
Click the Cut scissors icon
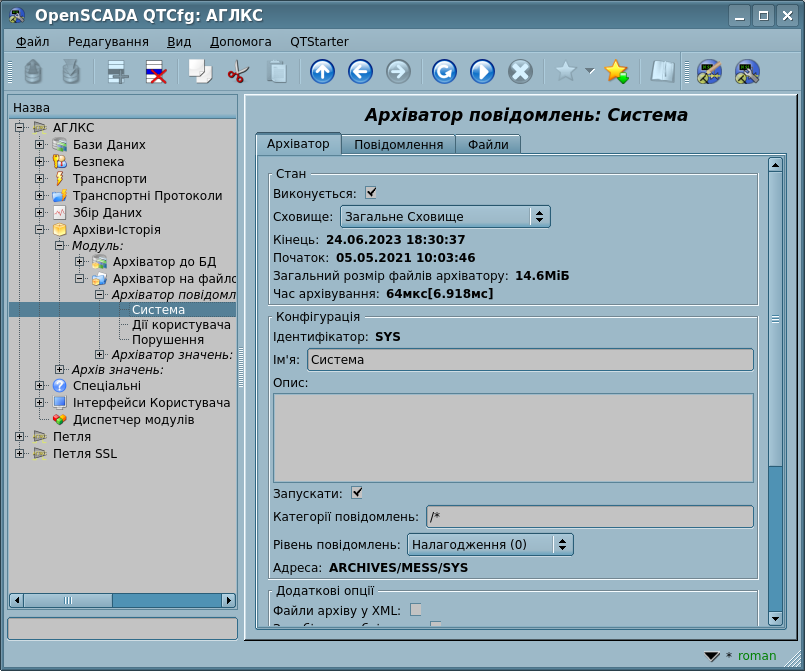click(x=238, y=72)
